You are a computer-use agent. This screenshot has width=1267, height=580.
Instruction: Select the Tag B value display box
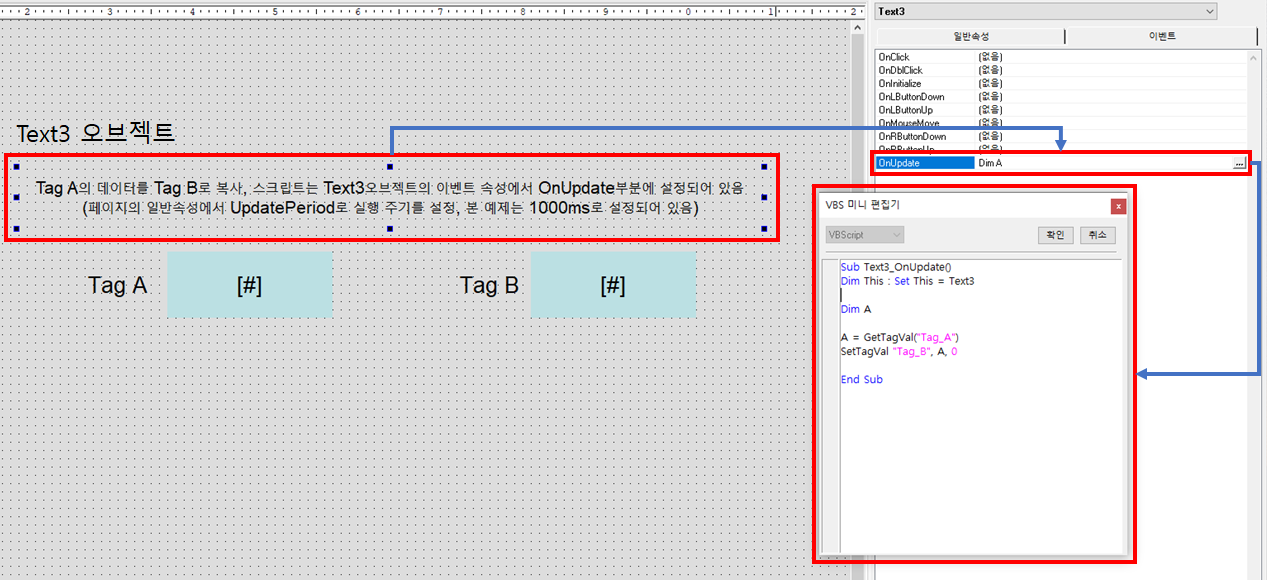coord(613,284)
